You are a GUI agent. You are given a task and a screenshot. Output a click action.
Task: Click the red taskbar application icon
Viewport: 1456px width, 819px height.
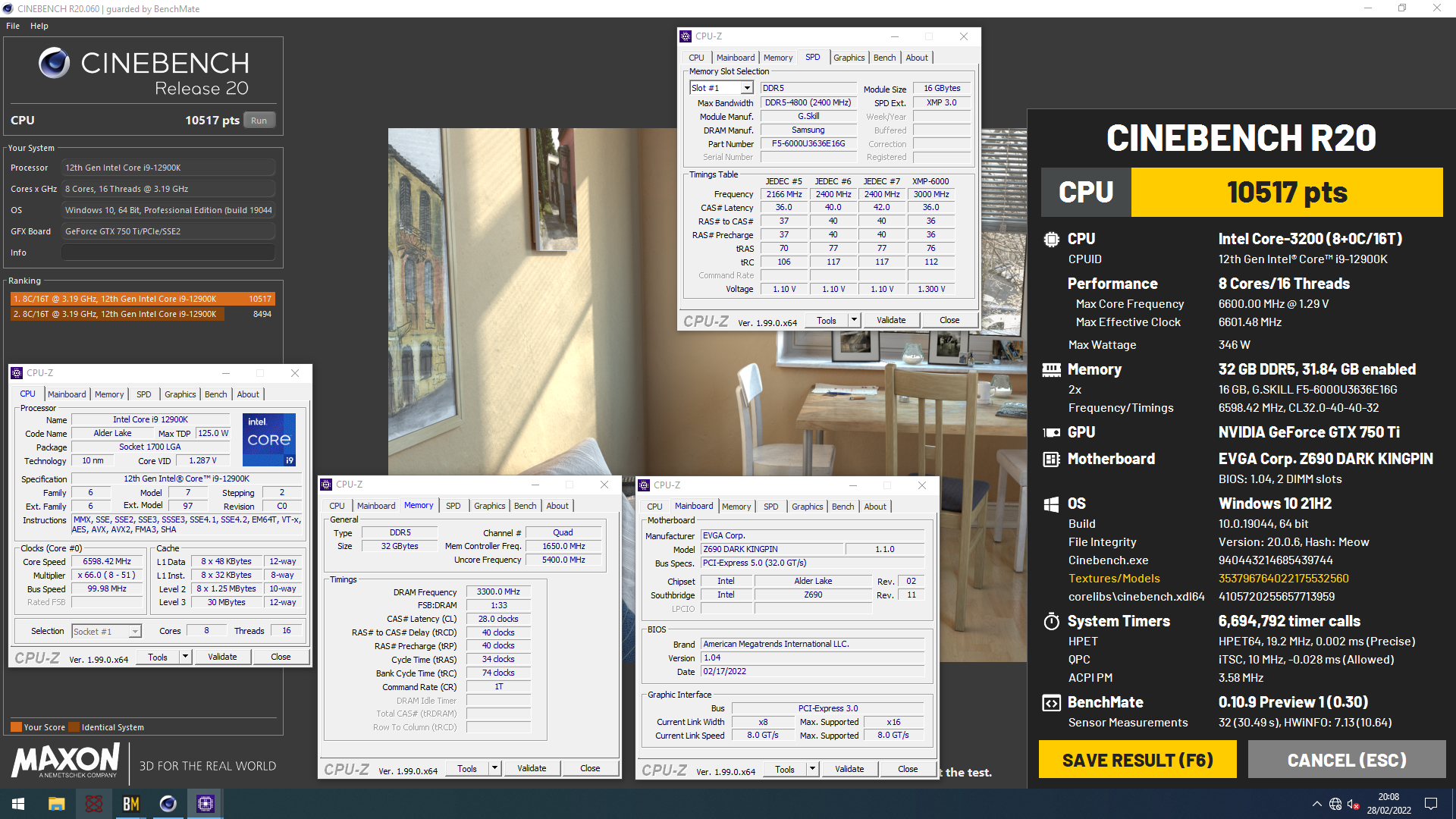click(x=93, y=804)
